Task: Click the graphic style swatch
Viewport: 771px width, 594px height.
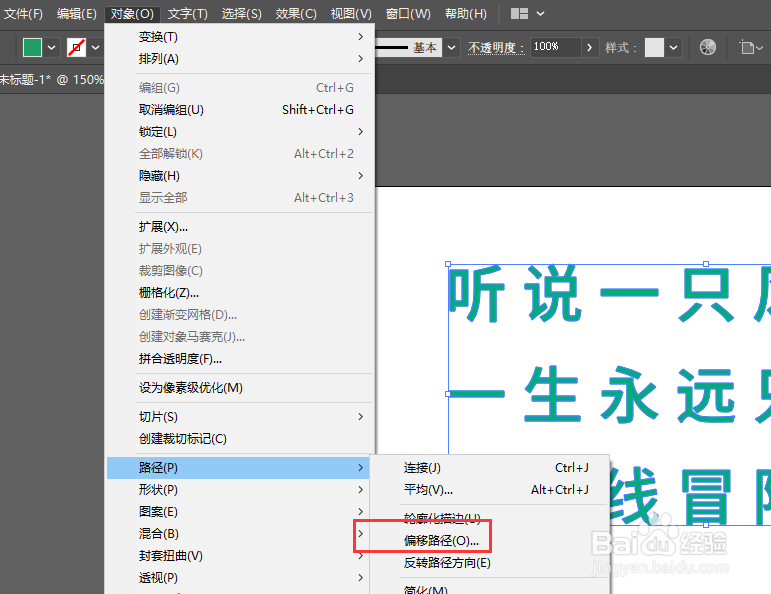Action: coord(654,48)
